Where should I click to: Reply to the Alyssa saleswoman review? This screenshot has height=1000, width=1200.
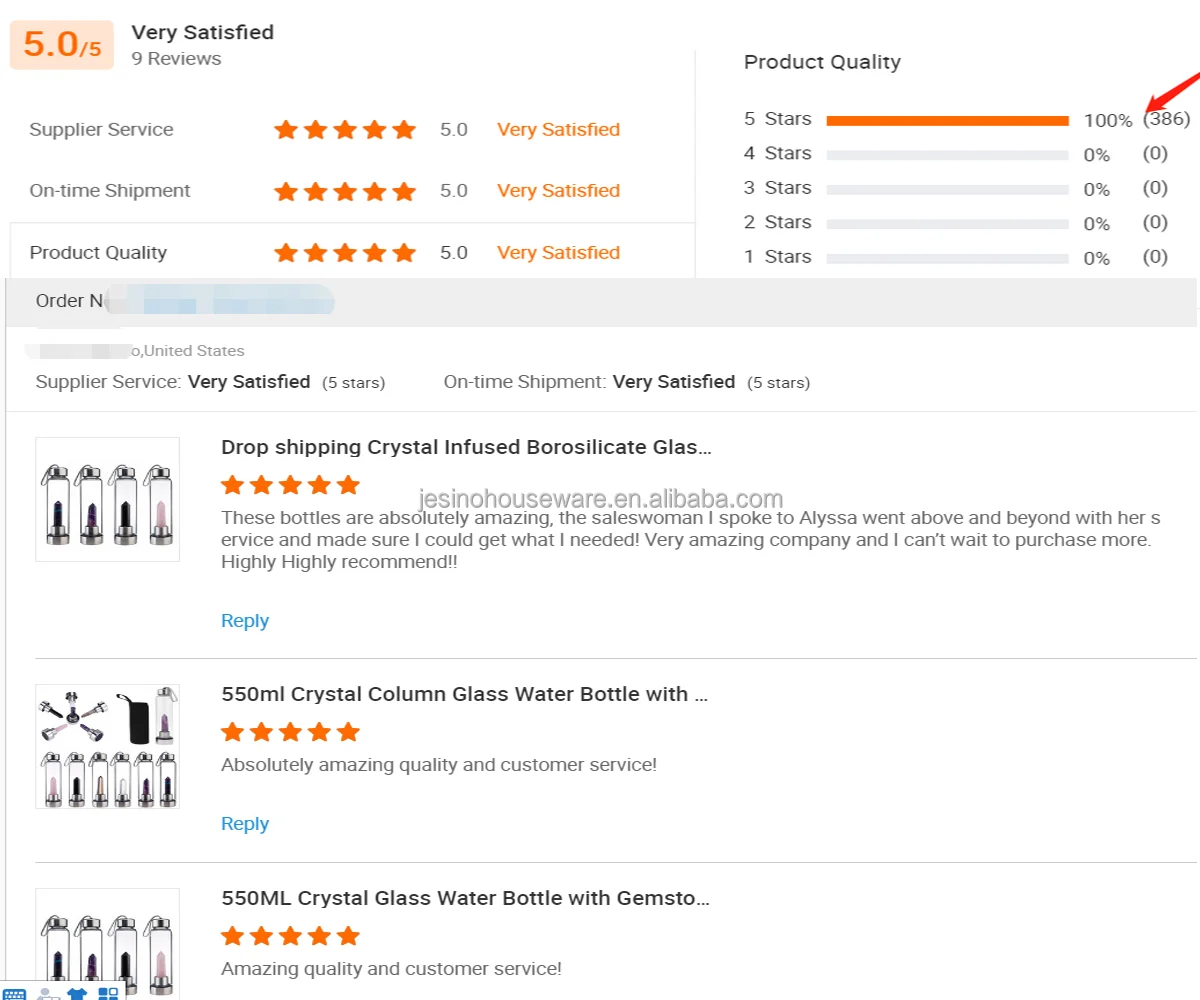[x=245, y=621]
